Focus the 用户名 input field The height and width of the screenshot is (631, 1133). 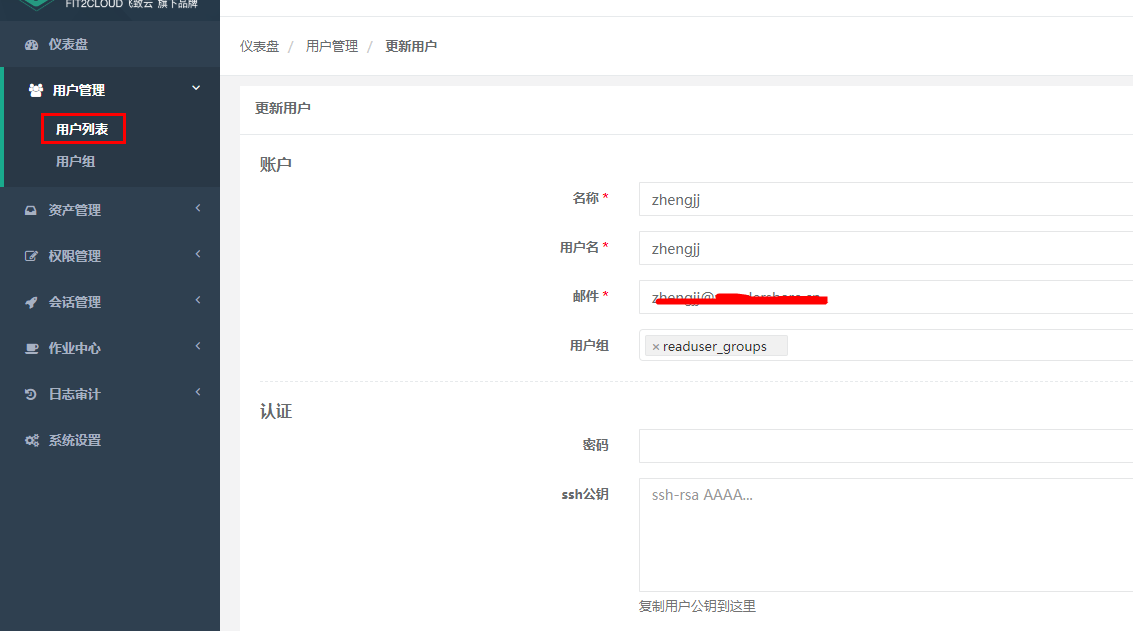[886, 248]
